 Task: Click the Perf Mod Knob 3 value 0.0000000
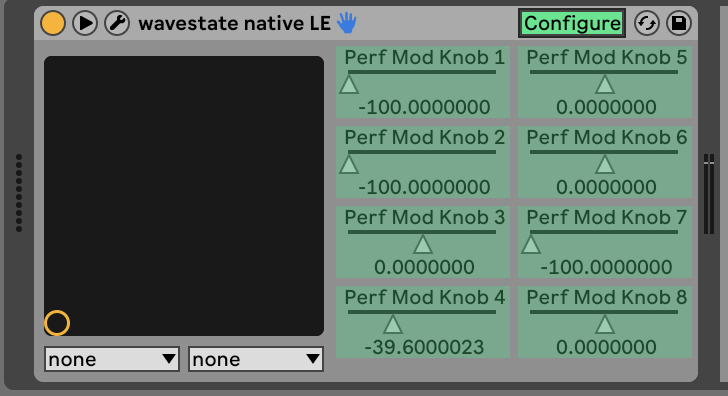[x=424, y=267]
